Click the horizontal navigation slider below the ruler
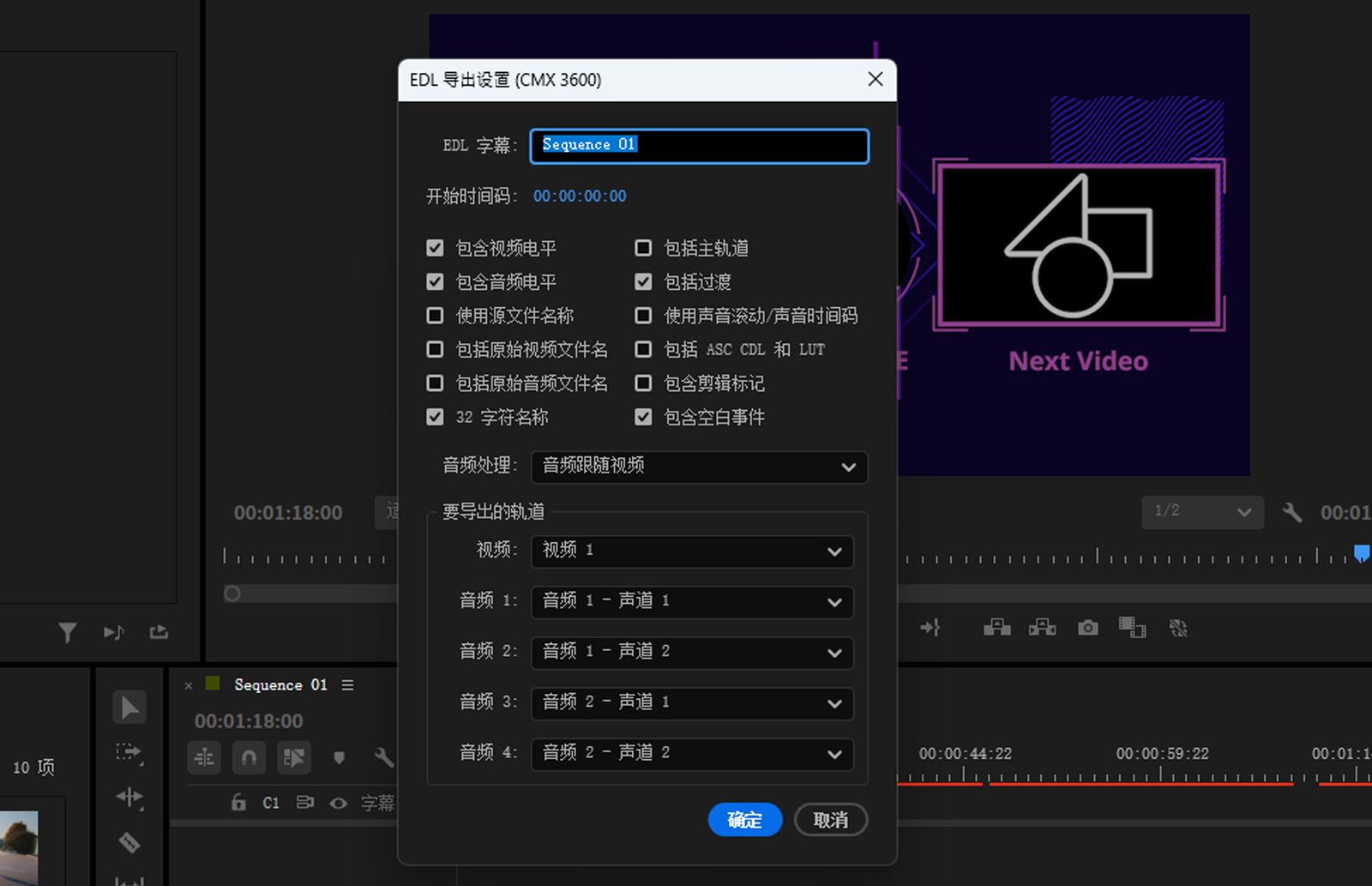 click(232, 593)
